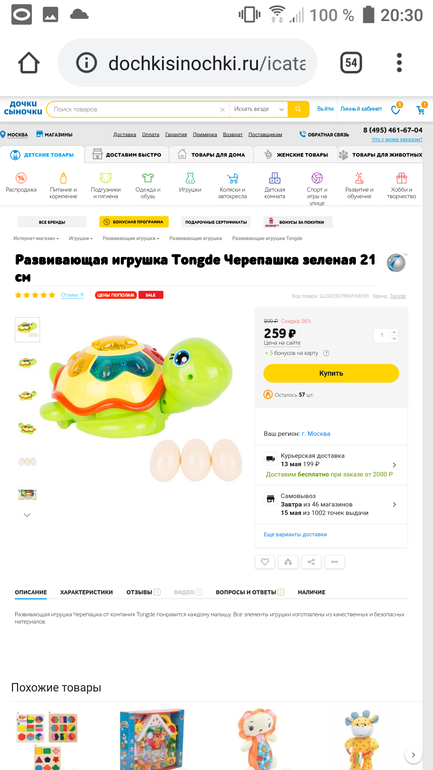This screenshot has height=770, width=433.
Task: Open the Товары для дома tab
Action: click(211, 155)
